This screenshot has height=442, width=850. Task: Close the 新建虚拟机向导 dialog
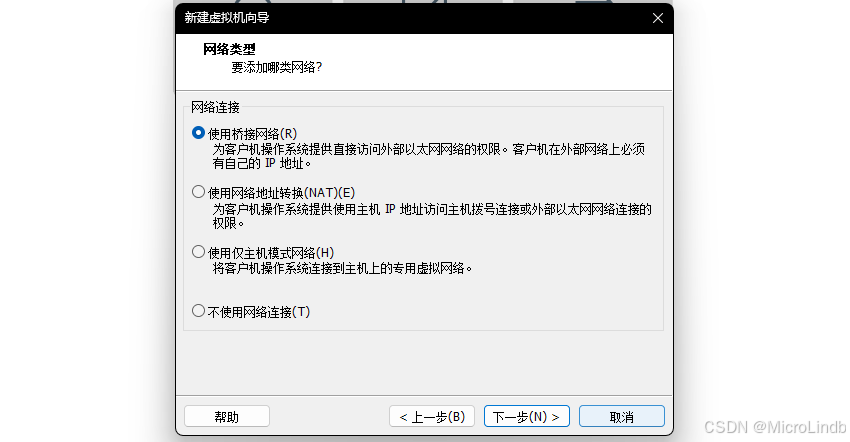click(658, 18)
